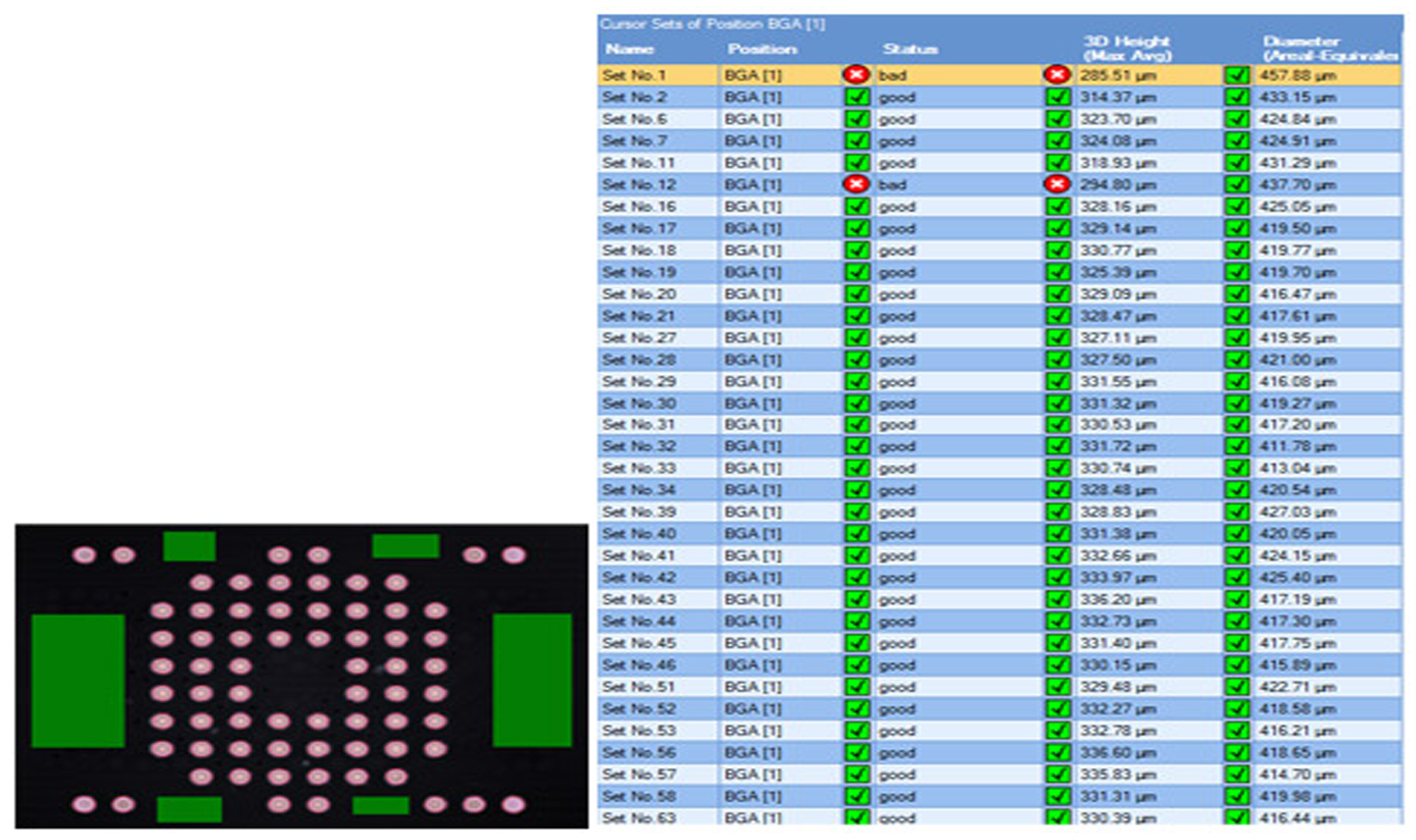Click the red status icon for Set No.1

click(856, 75)
